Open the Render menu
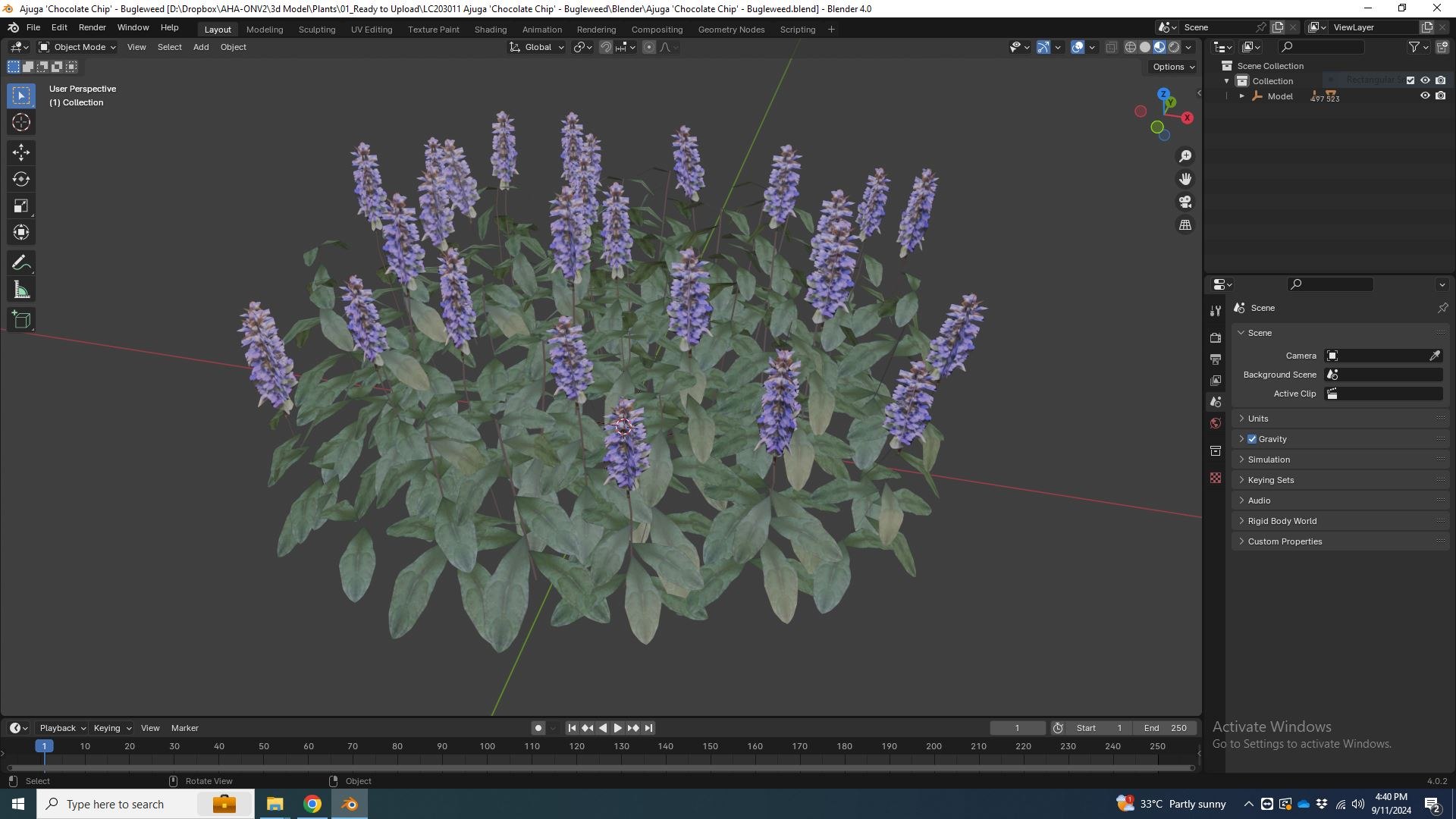The width and height of the screenshot is (1456, 819). pyautogui.click(x=92, y=27)
